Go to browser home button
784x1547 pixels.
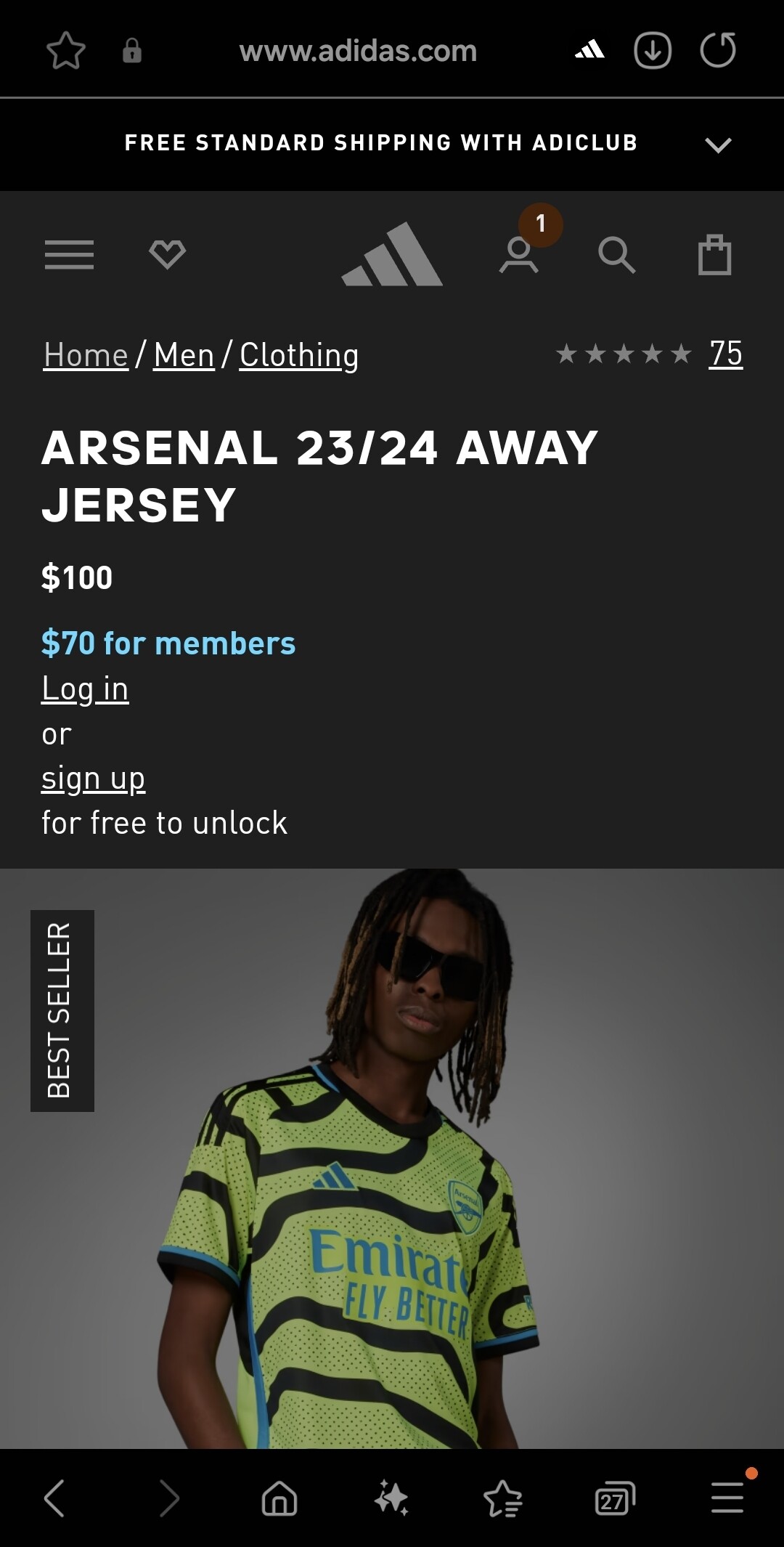click(x=279, y=1498)
